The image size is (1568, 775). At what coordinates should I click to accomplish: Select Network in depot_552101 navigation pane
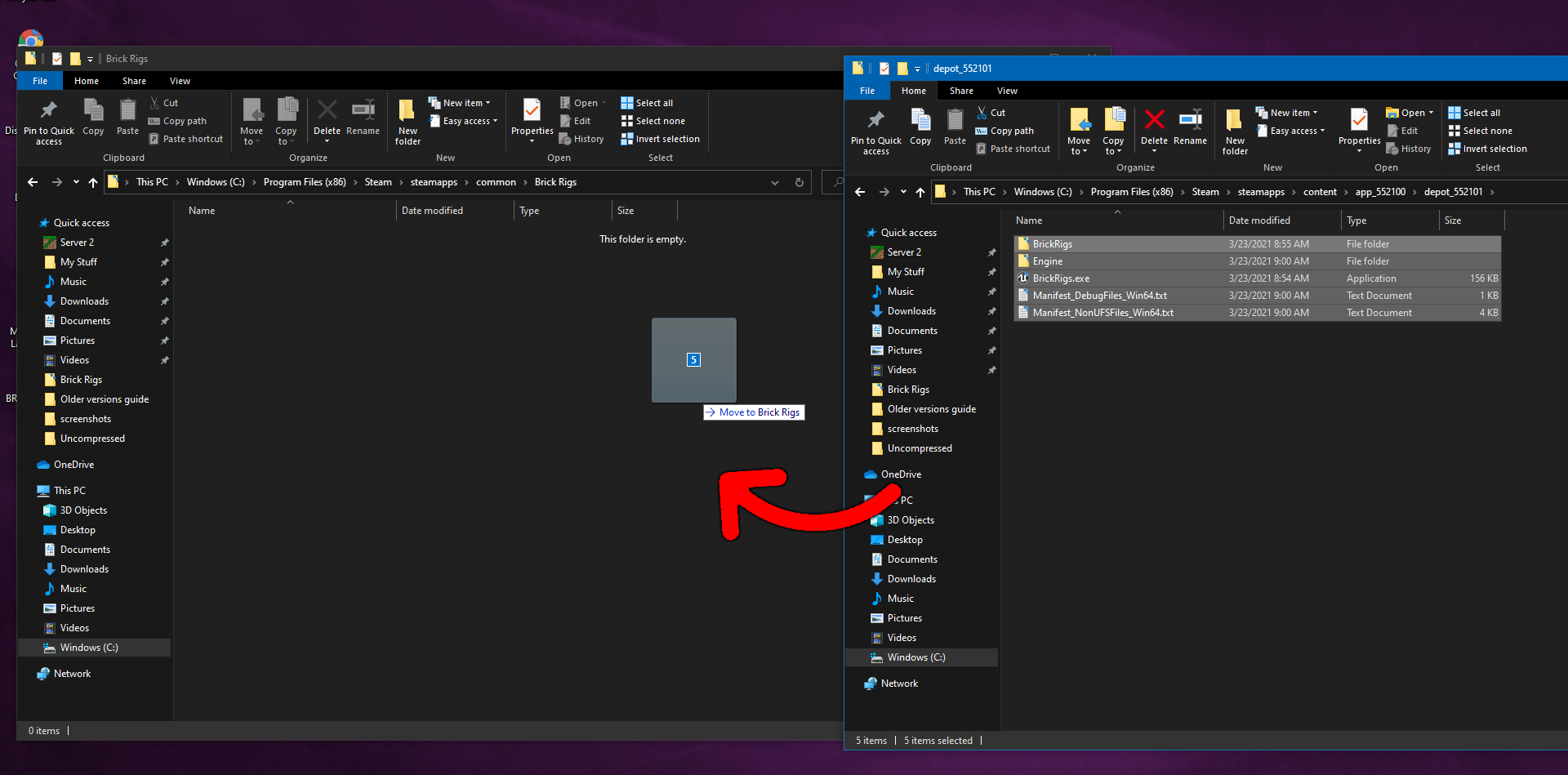coord(899,684)
